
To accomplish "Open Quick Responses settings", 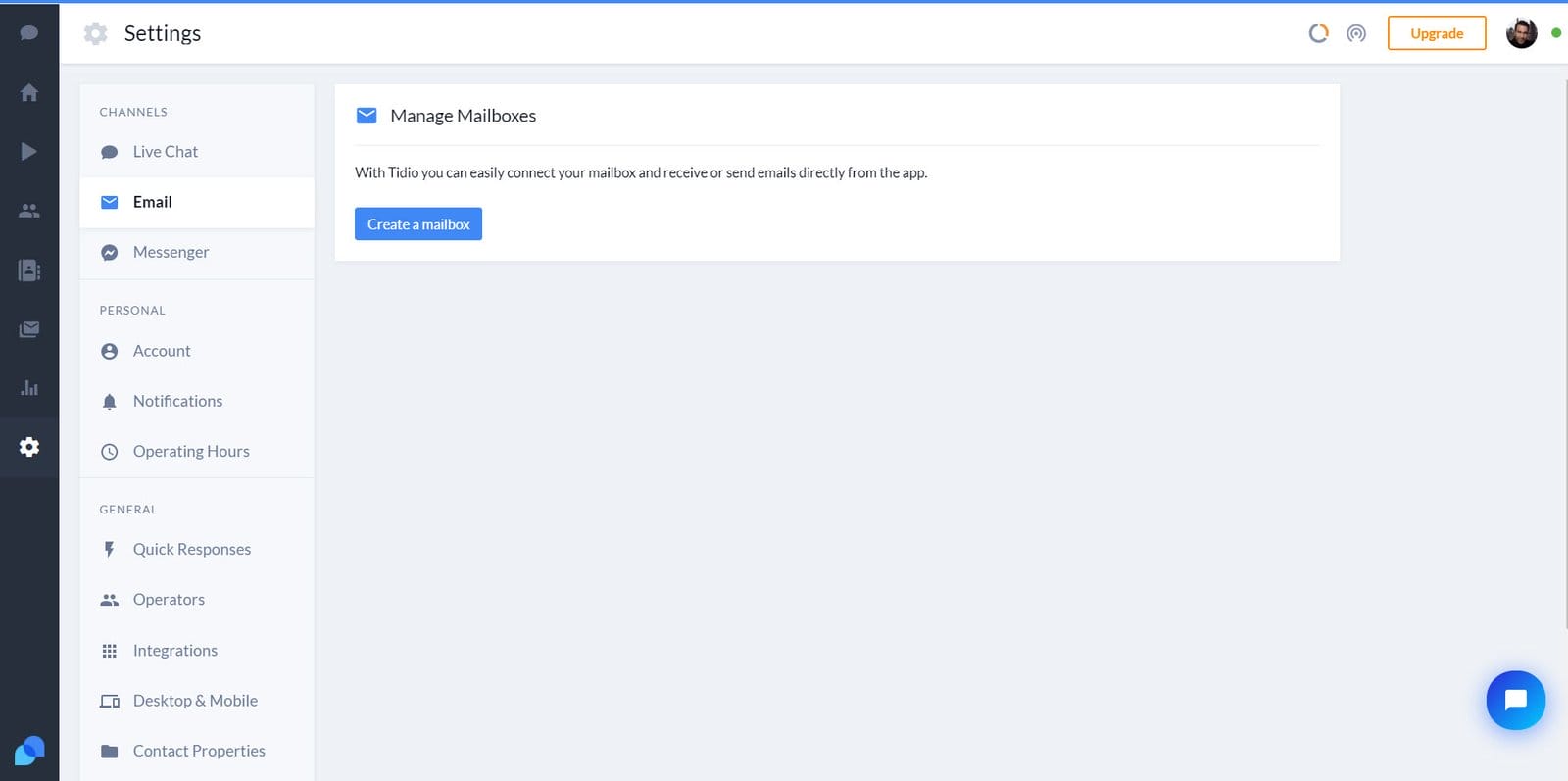I will coord(192,549).
